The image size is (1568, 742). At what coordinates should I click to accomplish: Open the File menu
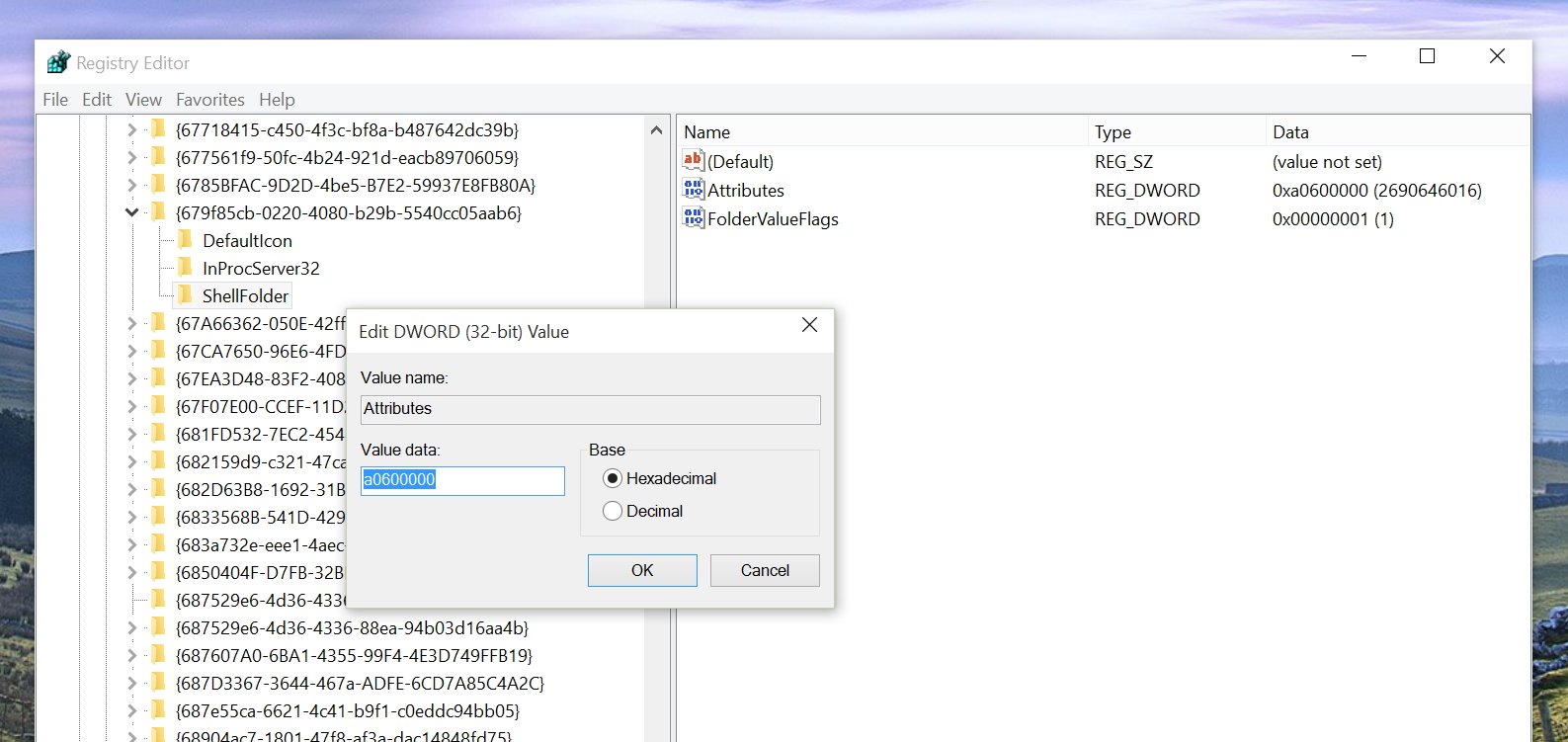click(x=55, y=100)
